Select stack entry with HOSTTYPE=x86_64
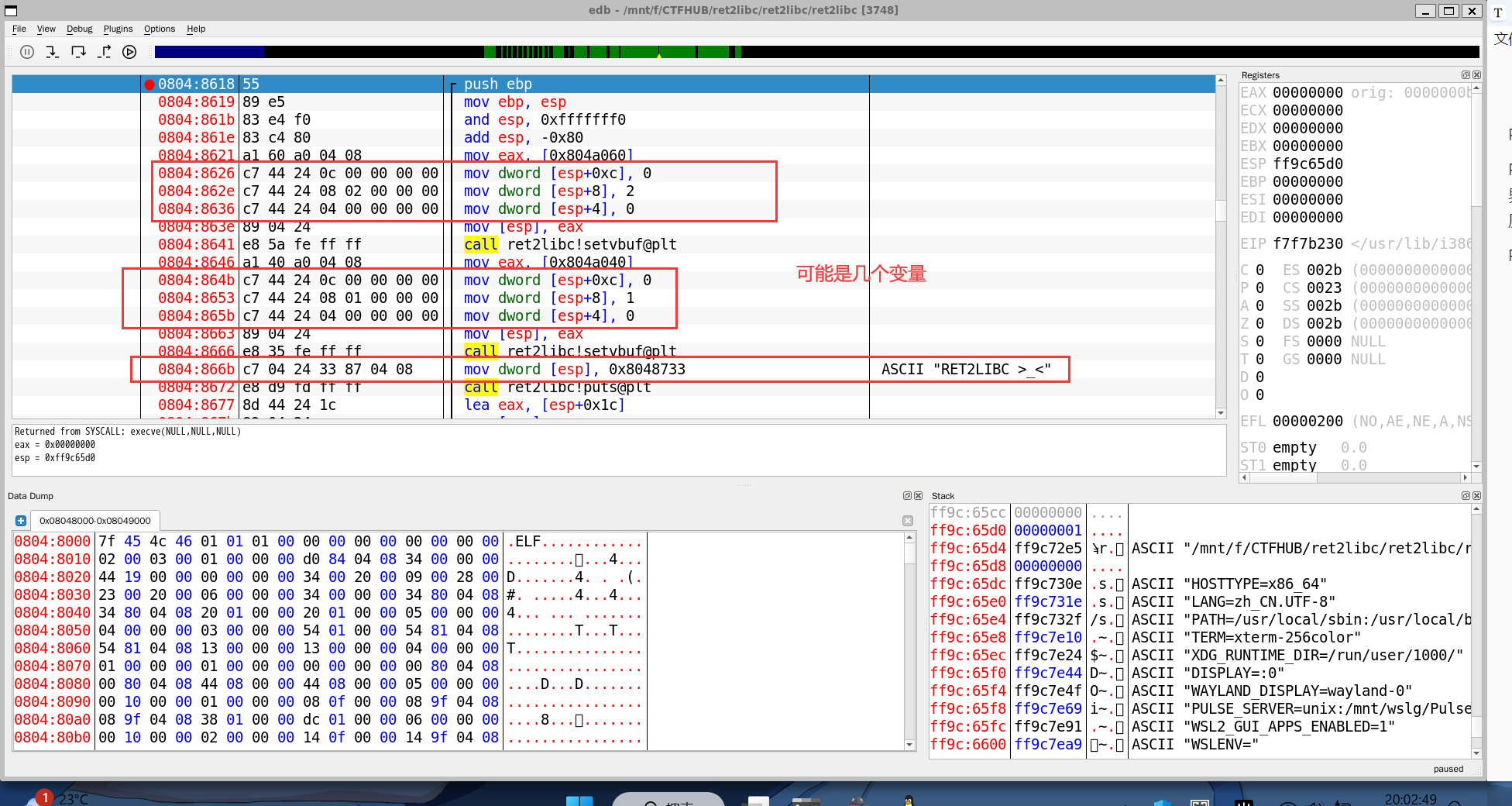 click(x=1200, y=584)
